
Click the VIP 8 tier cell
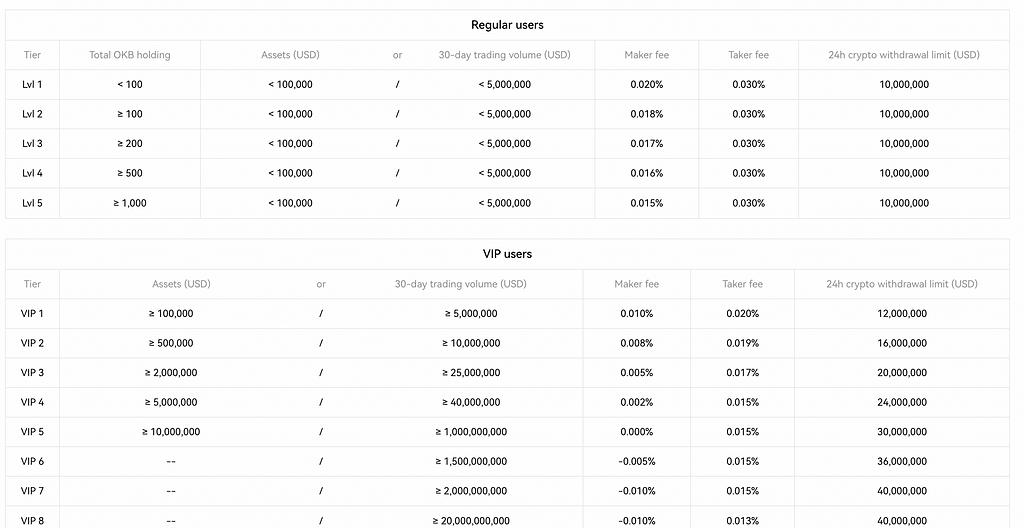coord(32,521)
